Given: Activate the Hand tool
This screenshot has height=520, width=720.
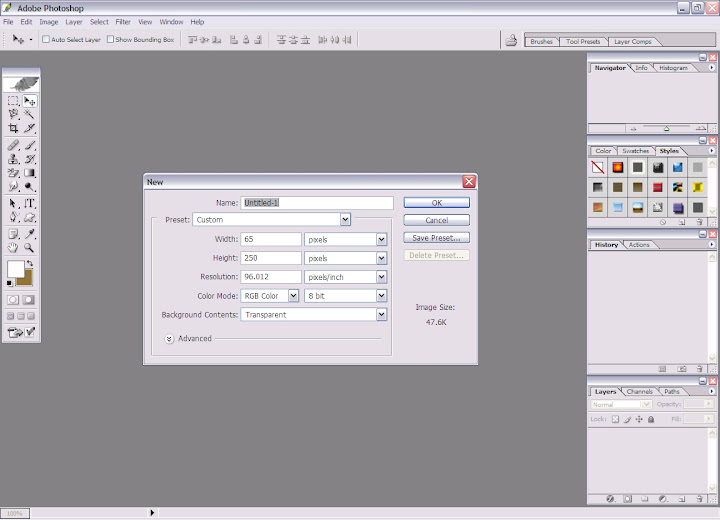Looking at the screenshot, I should tap(14, 247).
